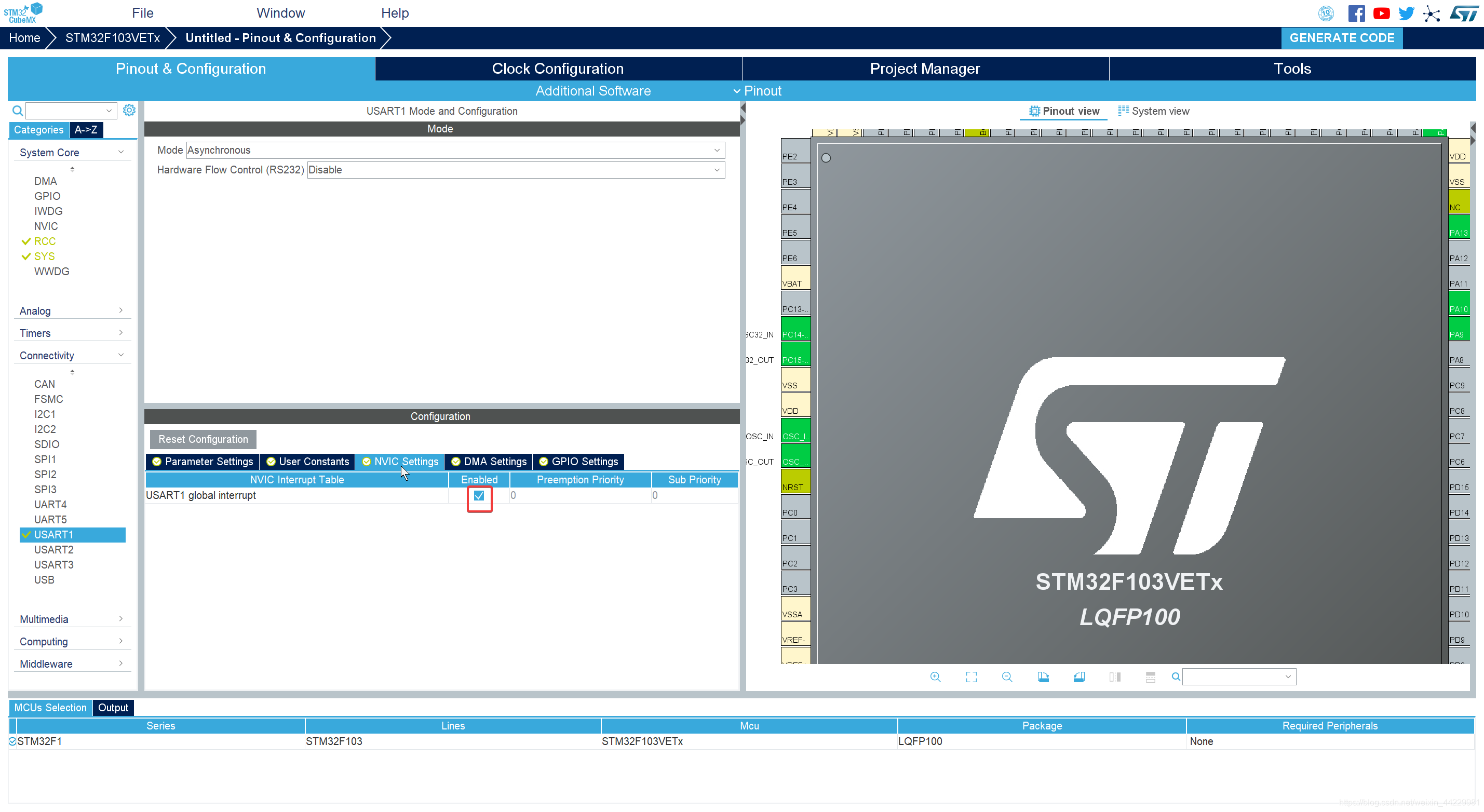Switch to the Tools tab
1484x812 pixels.
coord(1292,69)
